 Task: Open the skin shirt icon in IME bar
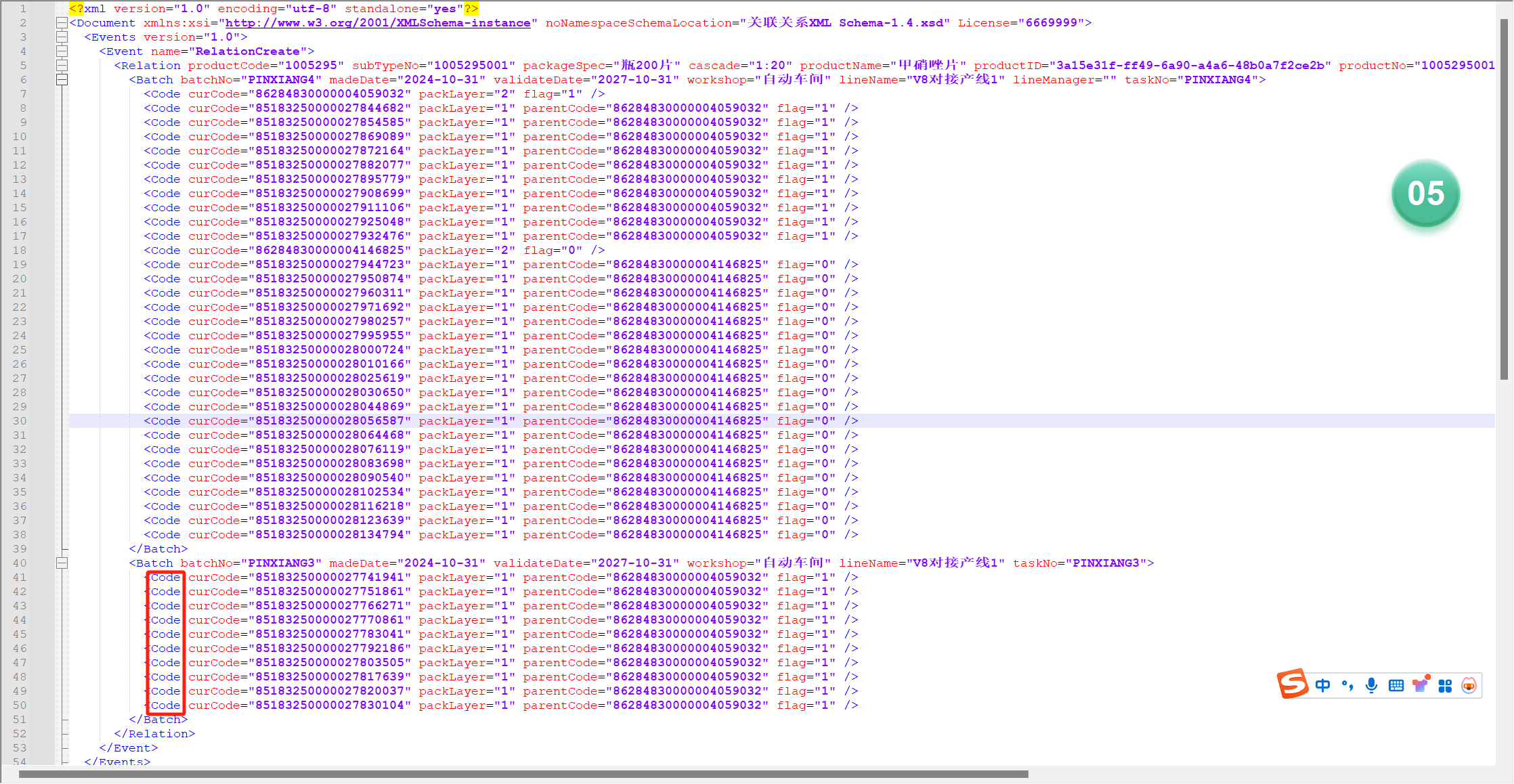tap(1421, 684)
